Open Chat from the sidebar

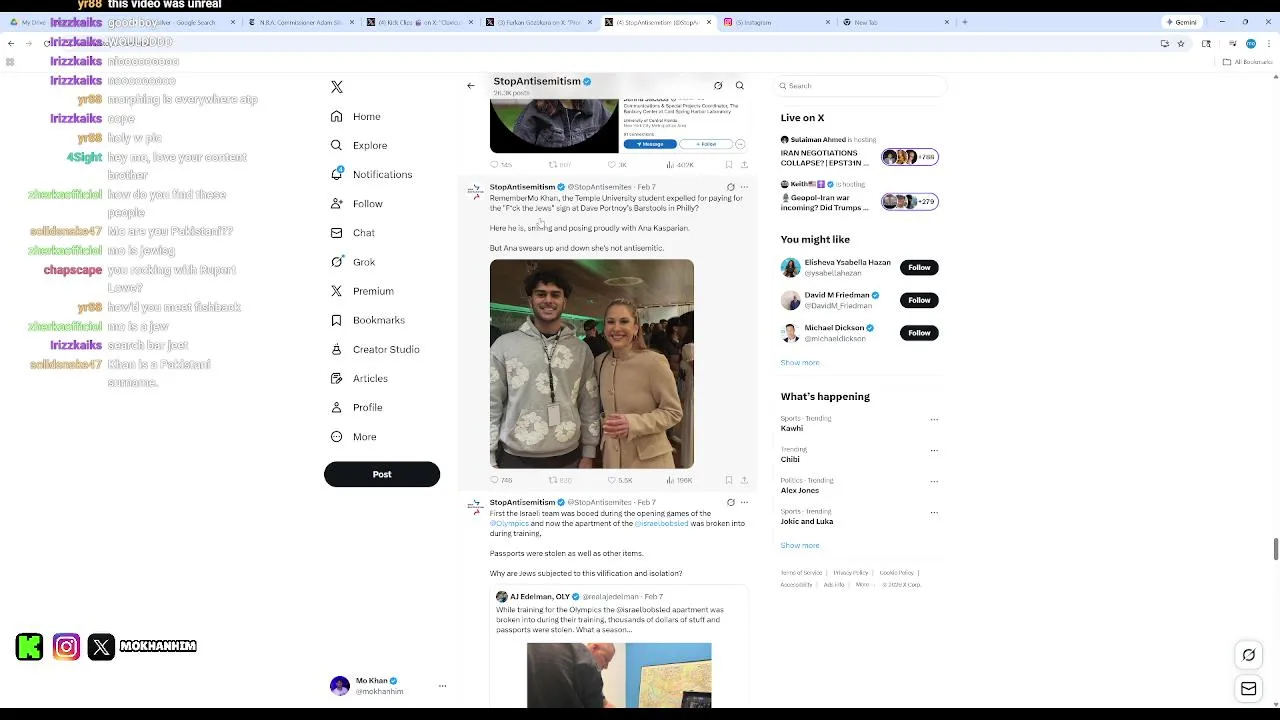tap(352, 232)
